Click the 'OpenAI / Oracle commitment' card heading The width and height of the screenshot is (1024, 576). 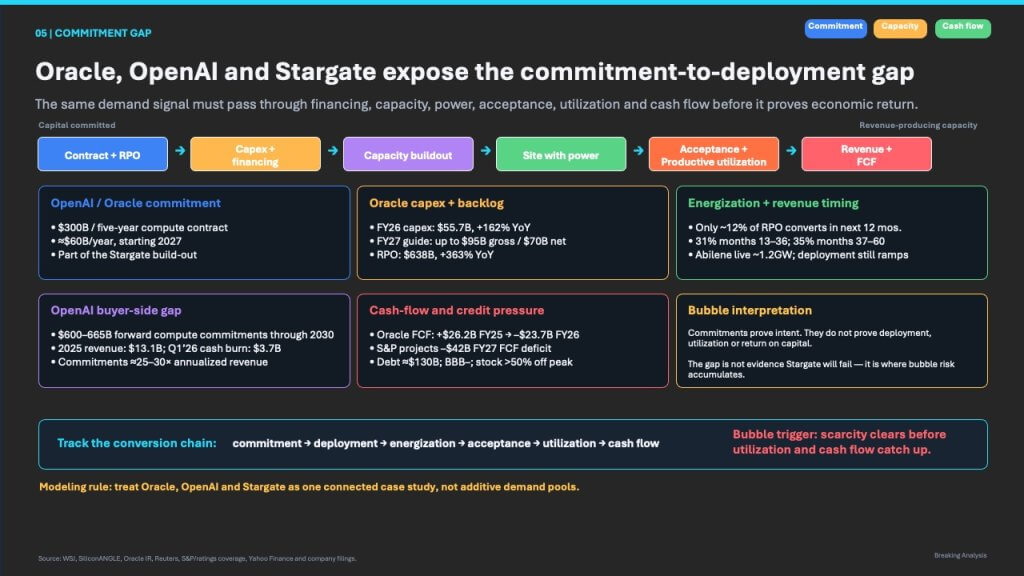[x=136, y=203]
